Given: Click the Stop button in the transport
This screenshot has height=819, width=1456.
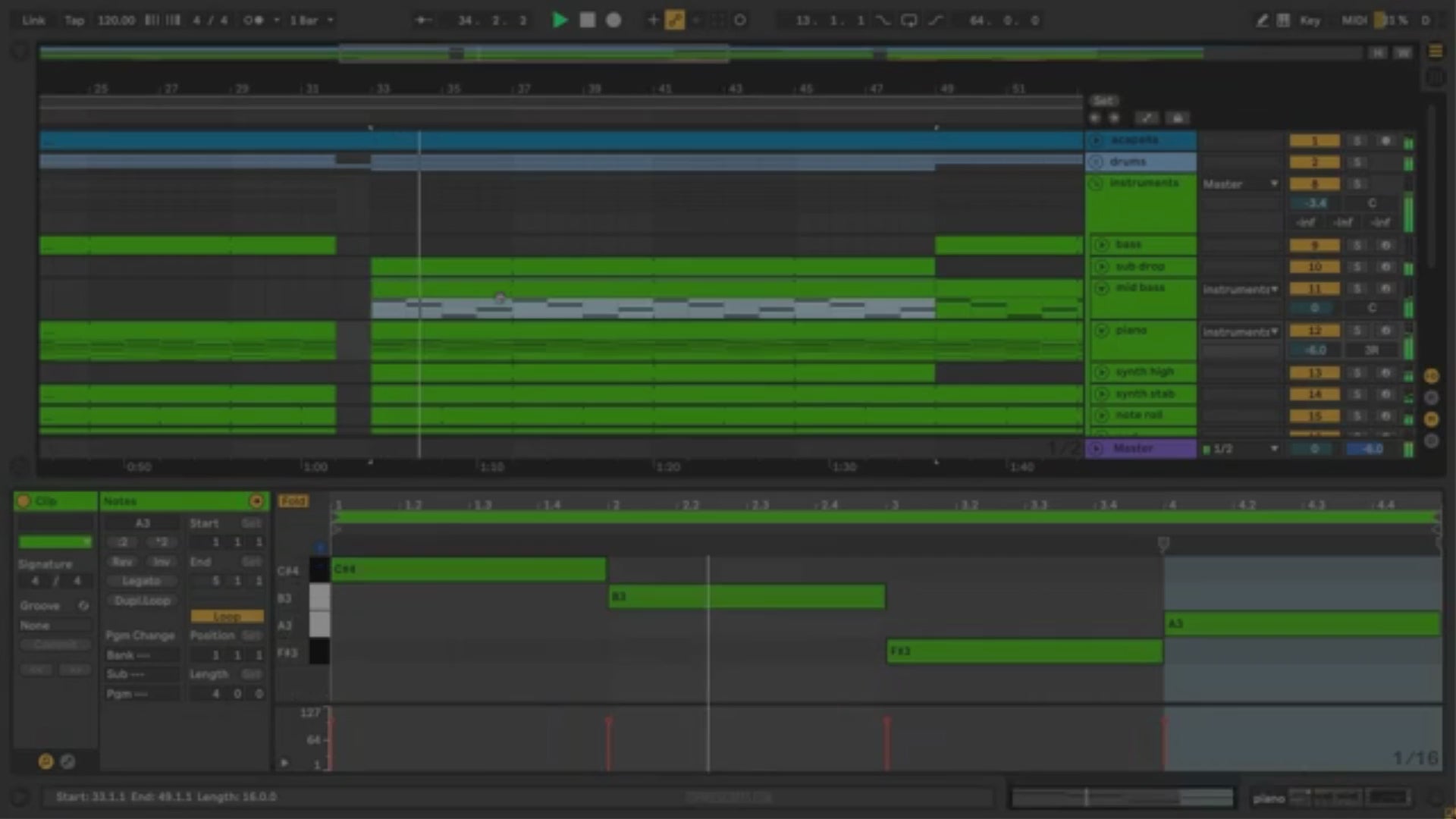Looking at the screenshot, I should pyautogui.click(x=587, y=20).
